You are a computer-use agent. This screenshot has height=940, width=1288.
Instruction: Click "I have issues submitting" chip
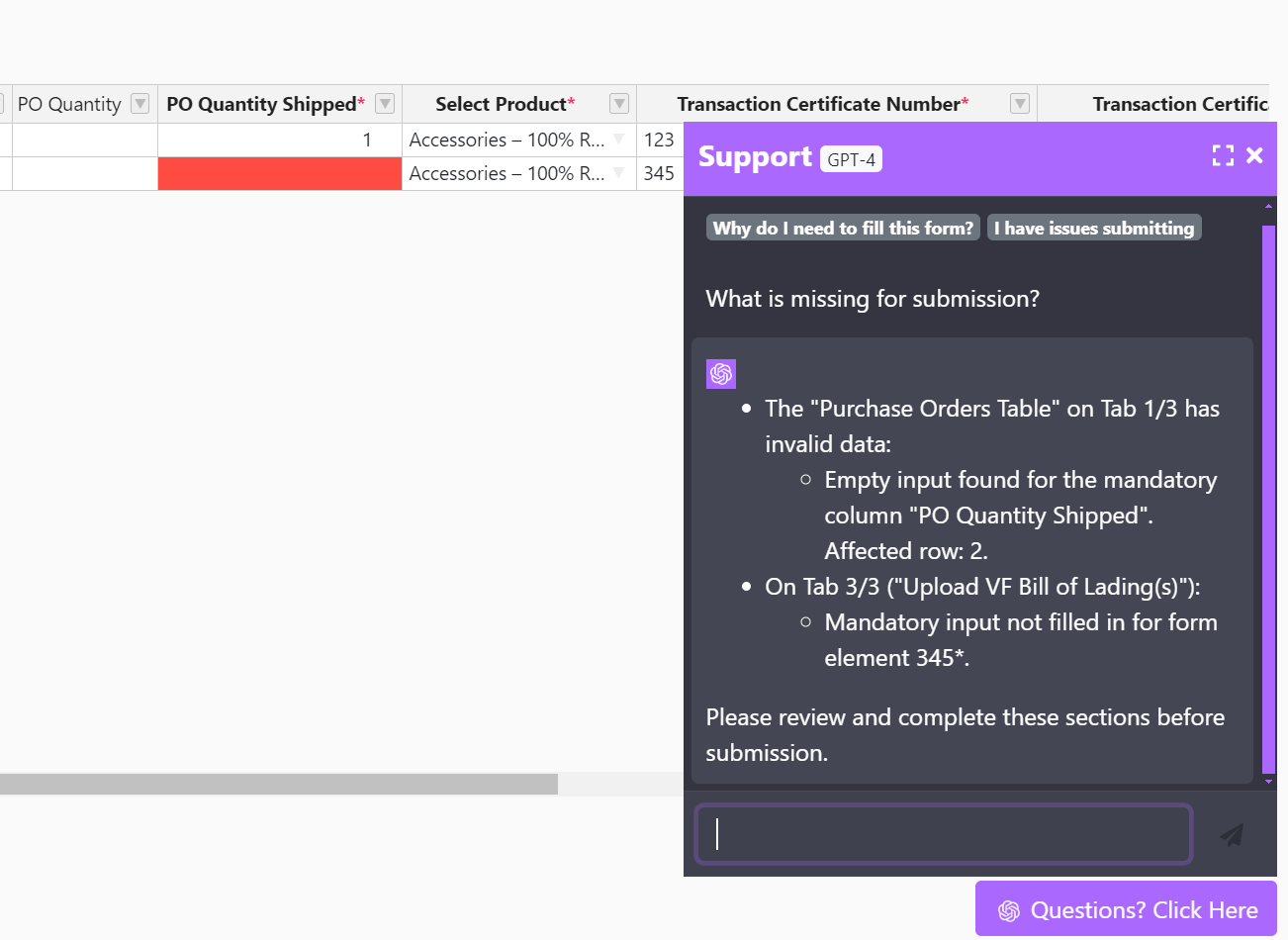click(1093, 228)
